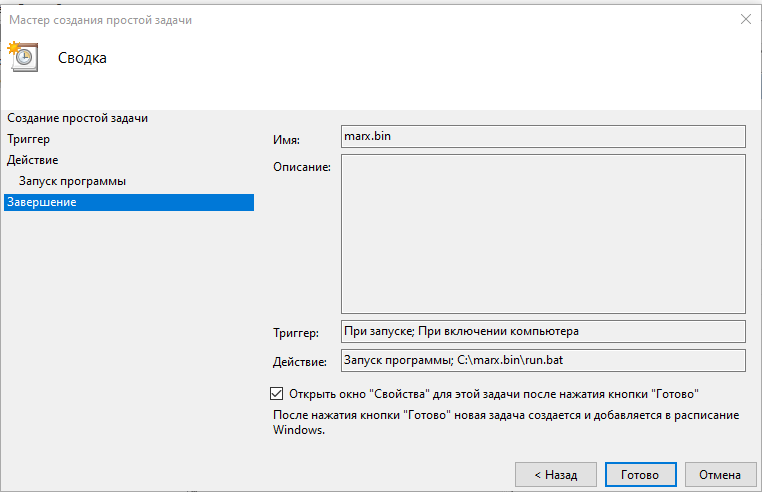Click the 'Сводка' page heading

pyautogui.click(x=82, y=58)
